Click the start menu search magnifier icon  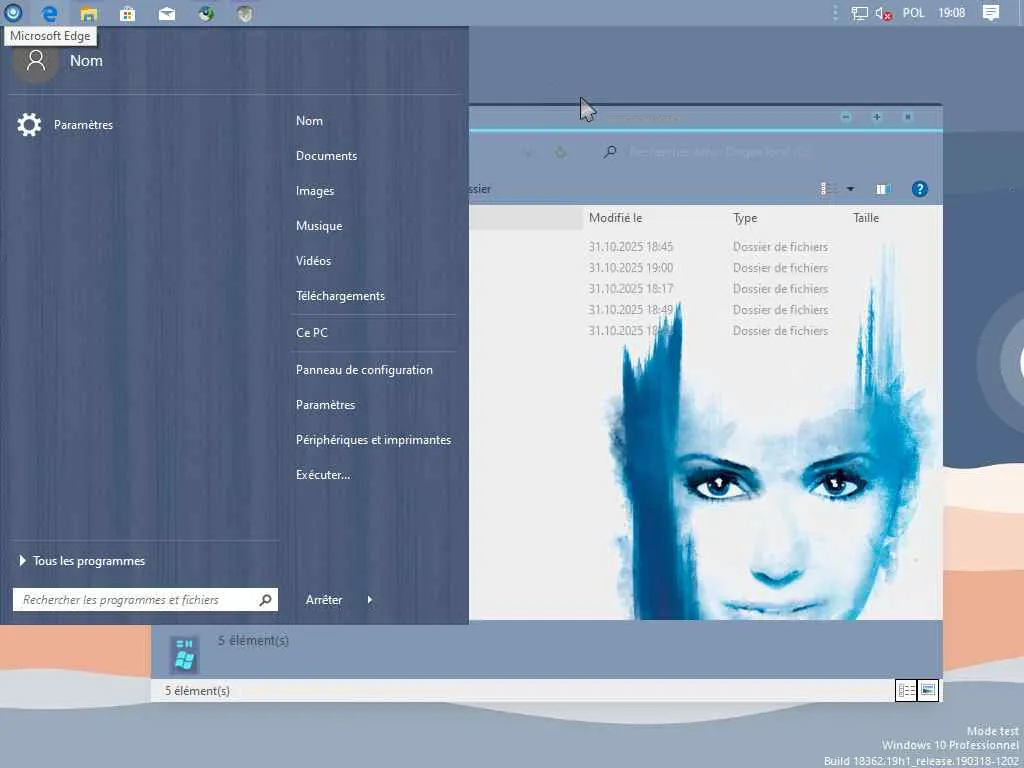click(265, 600)
